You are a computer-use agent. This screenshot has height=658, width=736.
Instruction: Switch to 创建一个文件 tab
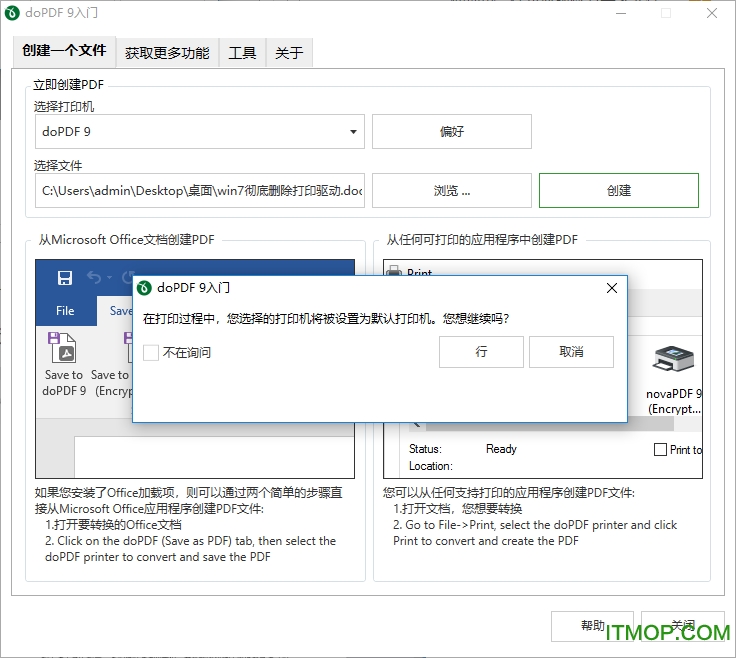(x=64, y=51)
